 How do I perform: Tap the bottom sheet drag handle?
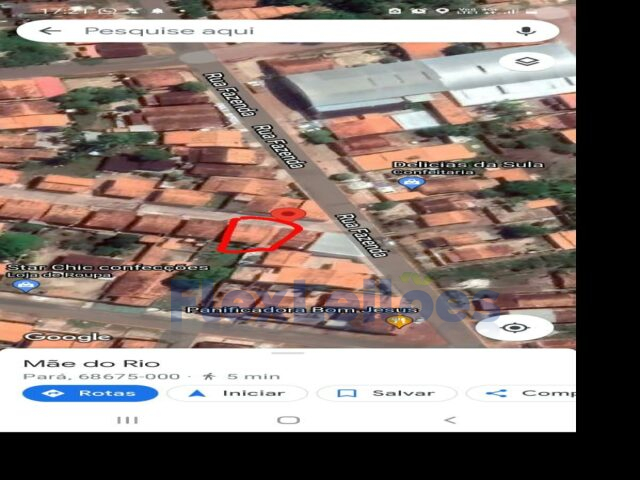[x=288, y=353]
